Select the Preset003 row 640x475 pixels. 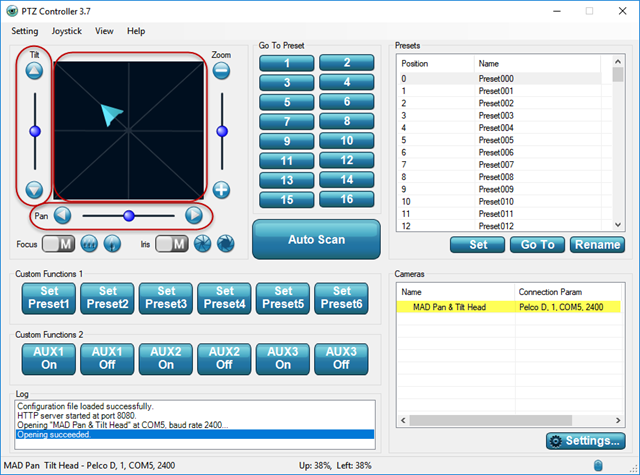[500, 115]
